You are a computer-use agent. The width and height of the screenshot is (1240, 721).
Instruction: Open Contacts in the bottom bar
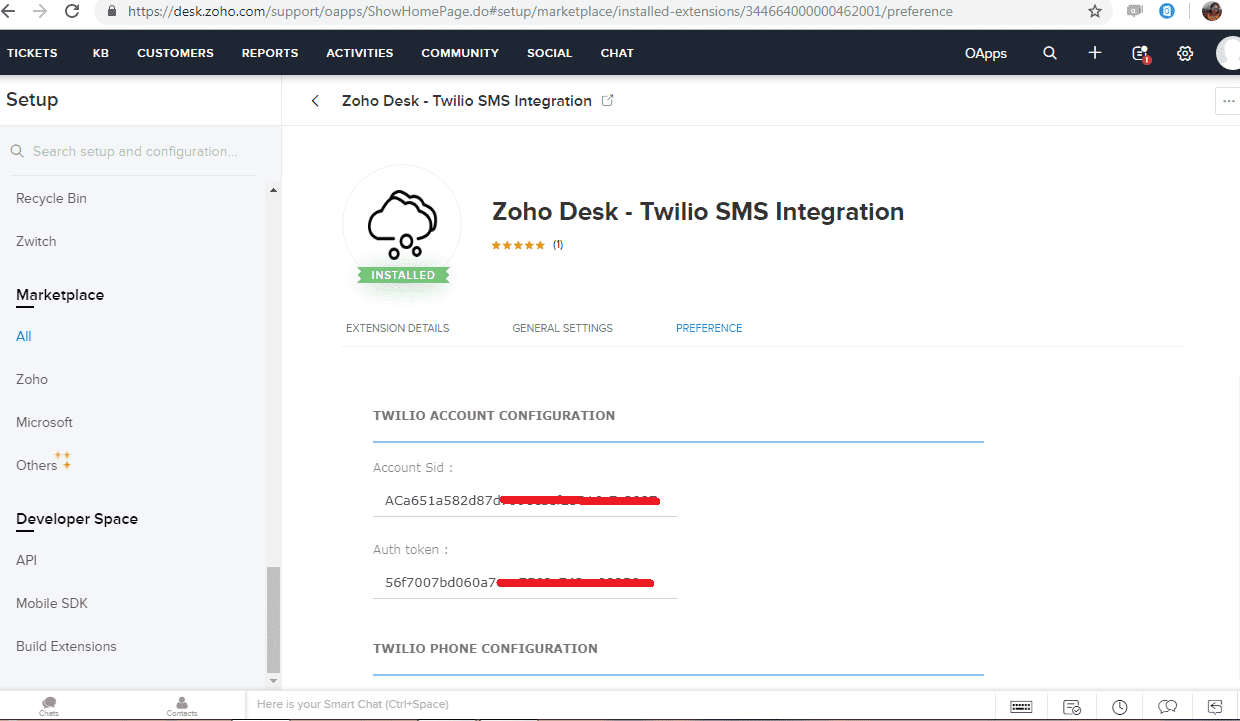click(x=182, y=707)
